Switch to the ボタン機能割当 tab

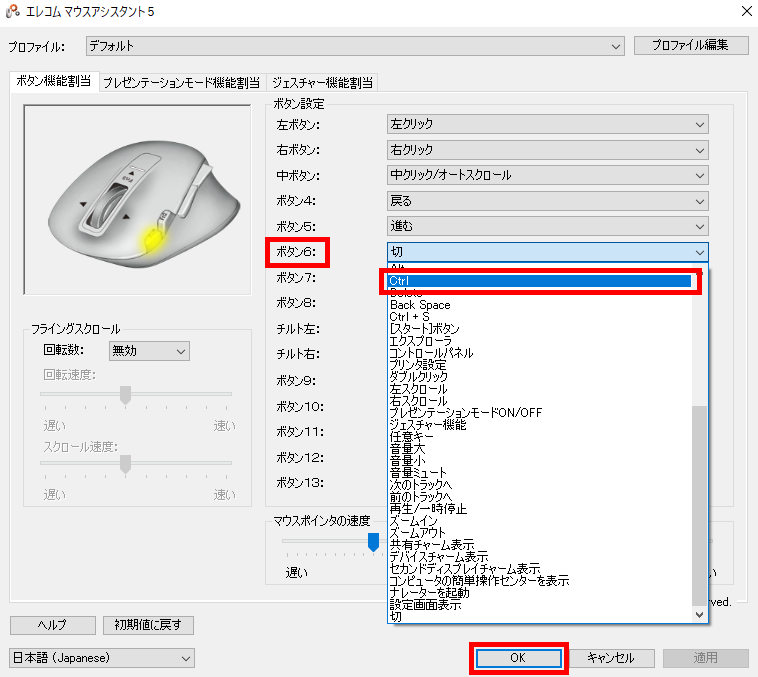[x=54, y=81]
